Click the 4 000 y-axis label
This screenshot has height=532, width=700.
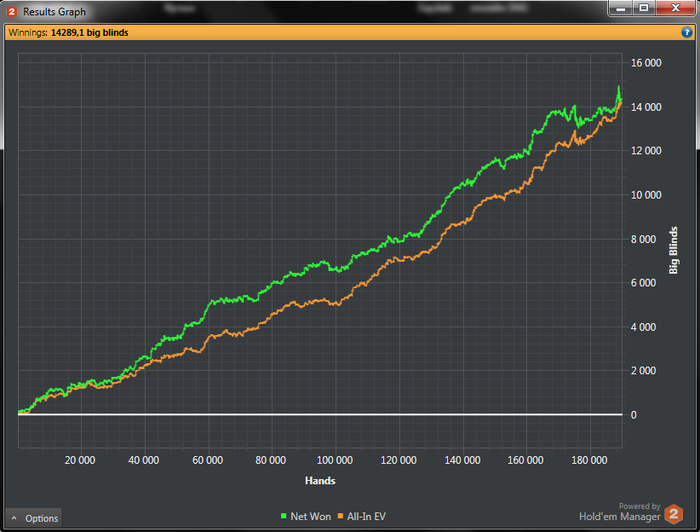point(643,327)
